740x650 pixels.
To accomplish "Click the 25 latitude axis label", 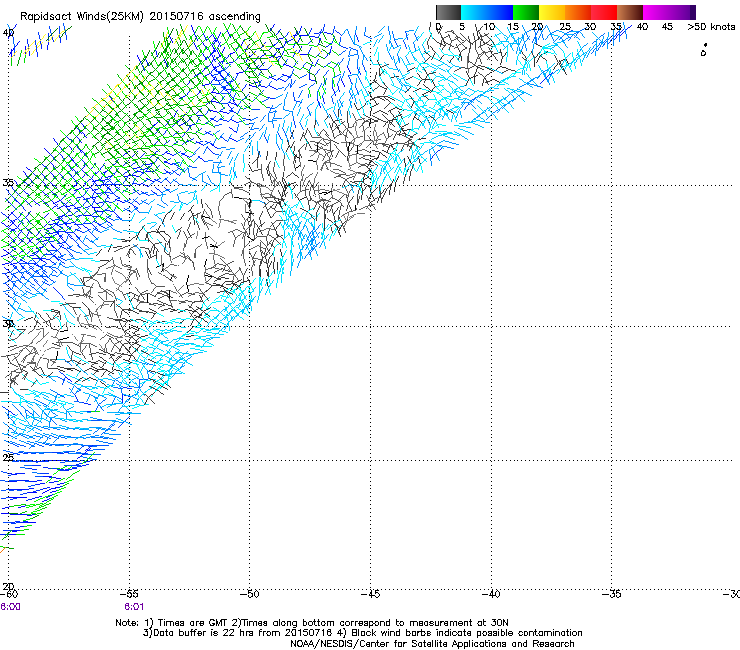I will coord(8,457).
